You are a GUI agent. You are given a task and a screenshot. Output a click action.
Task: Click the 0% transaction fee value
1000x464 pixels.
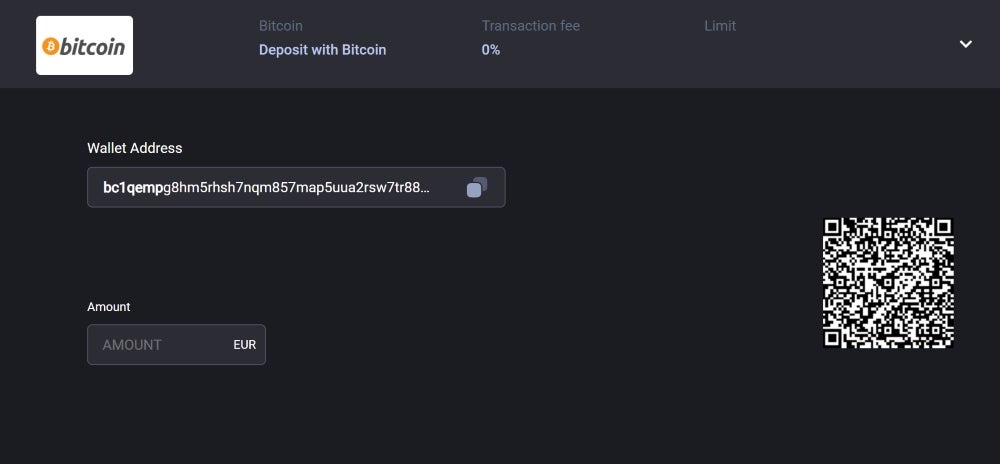(x=490, y=50)
